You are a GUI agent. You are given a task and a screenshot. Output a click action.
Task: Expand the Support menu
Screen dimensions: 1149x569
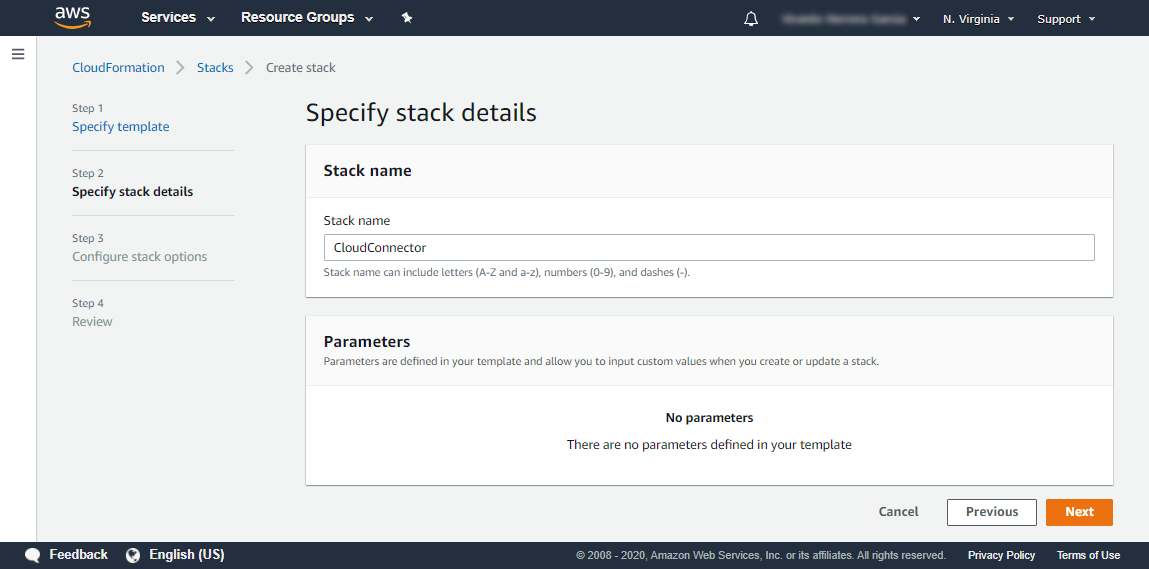1066,19
